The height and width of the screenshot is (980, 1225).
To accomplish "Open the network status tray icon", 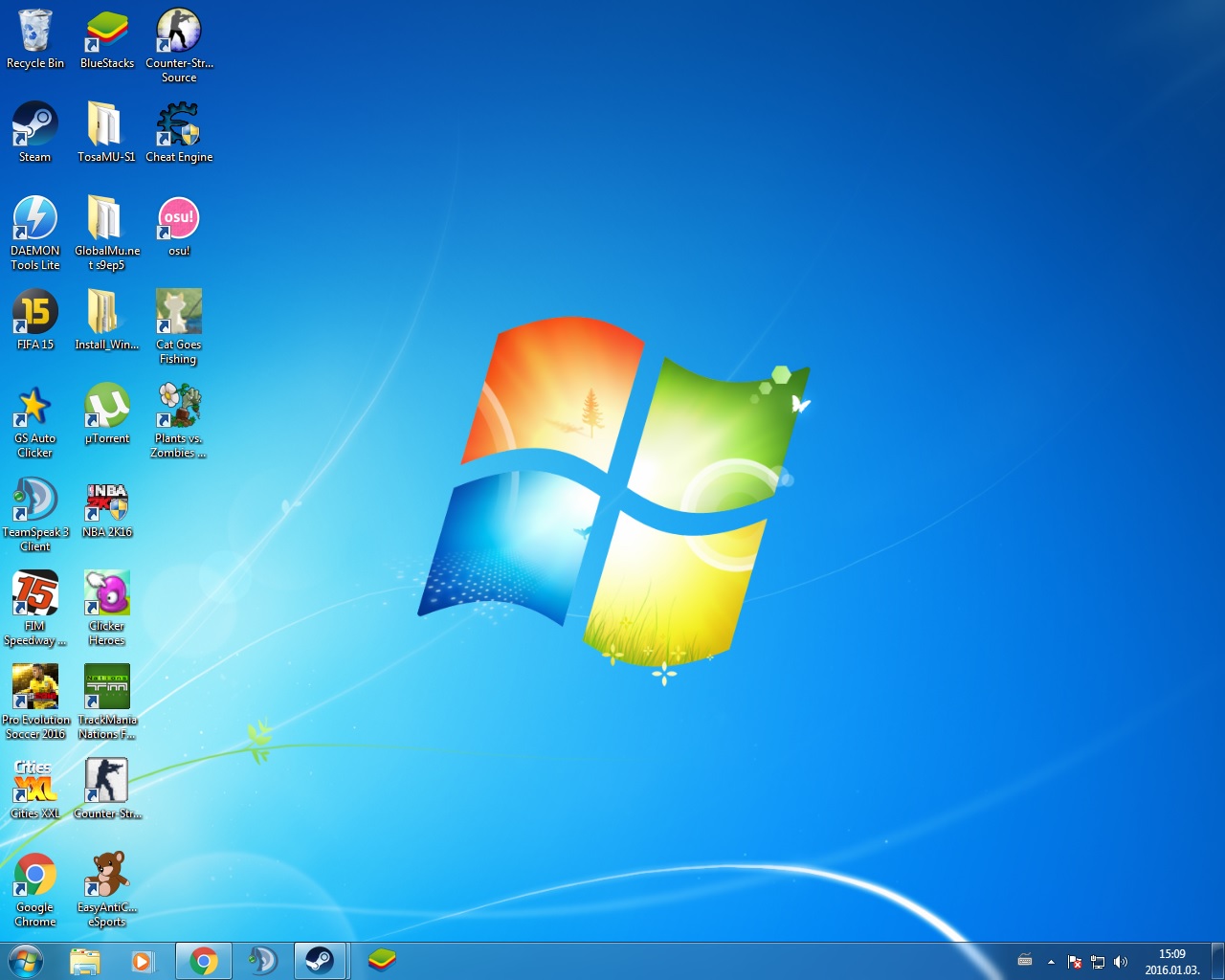I will [1098, 962].
